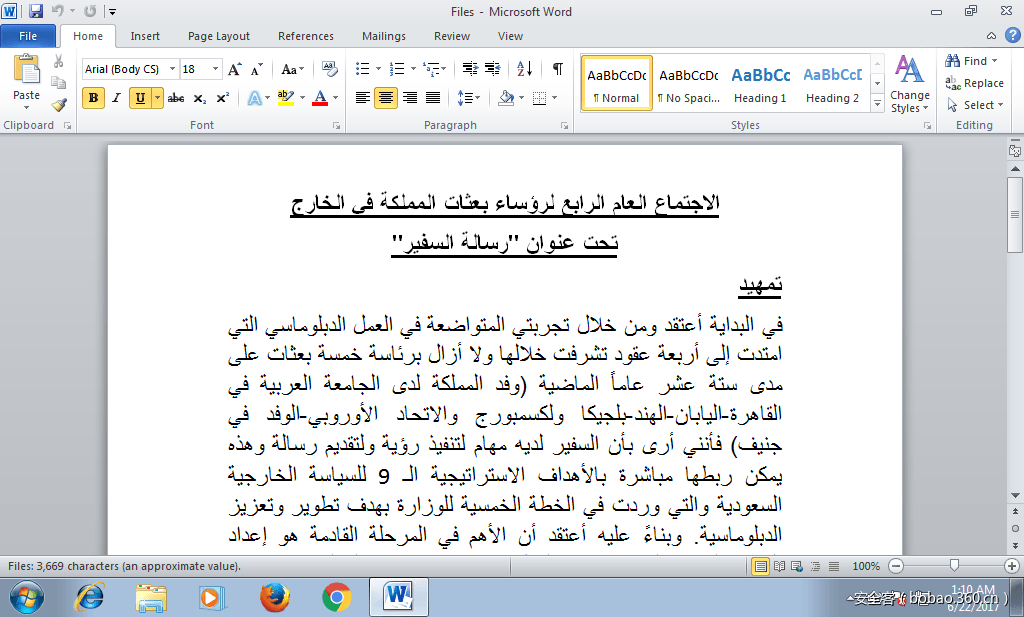Apply bold formatting to text
This screenshot has height=617, width=1024.
click(92, 99)
